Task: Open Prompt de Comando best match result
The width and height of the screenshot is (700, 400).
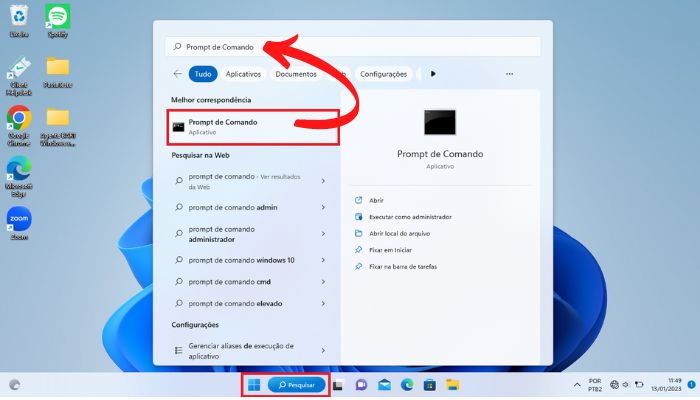Action: [253, 127]
